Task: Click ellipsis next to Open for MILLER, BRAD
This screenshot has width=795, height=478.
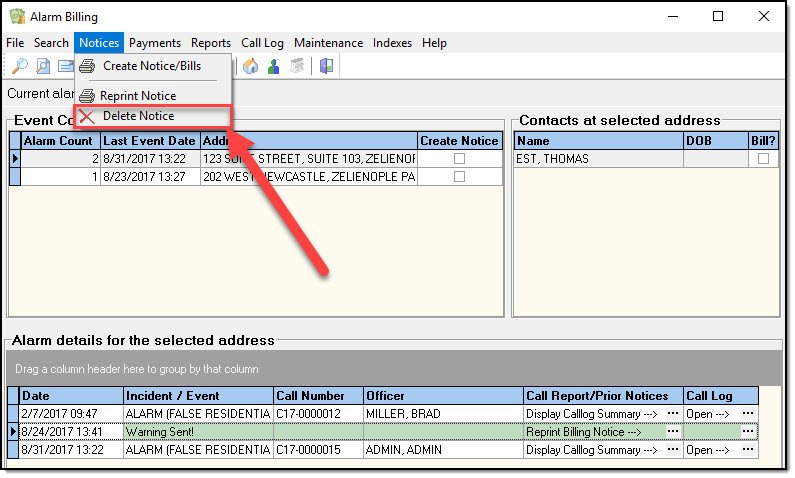Action: tap(747, 414)
